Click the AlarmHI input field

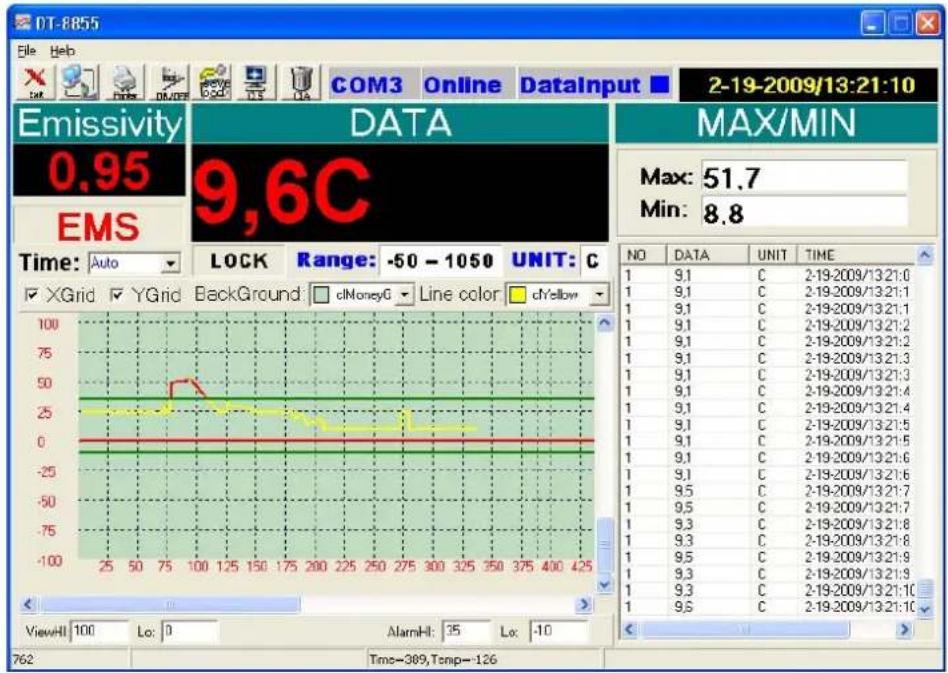466,631
